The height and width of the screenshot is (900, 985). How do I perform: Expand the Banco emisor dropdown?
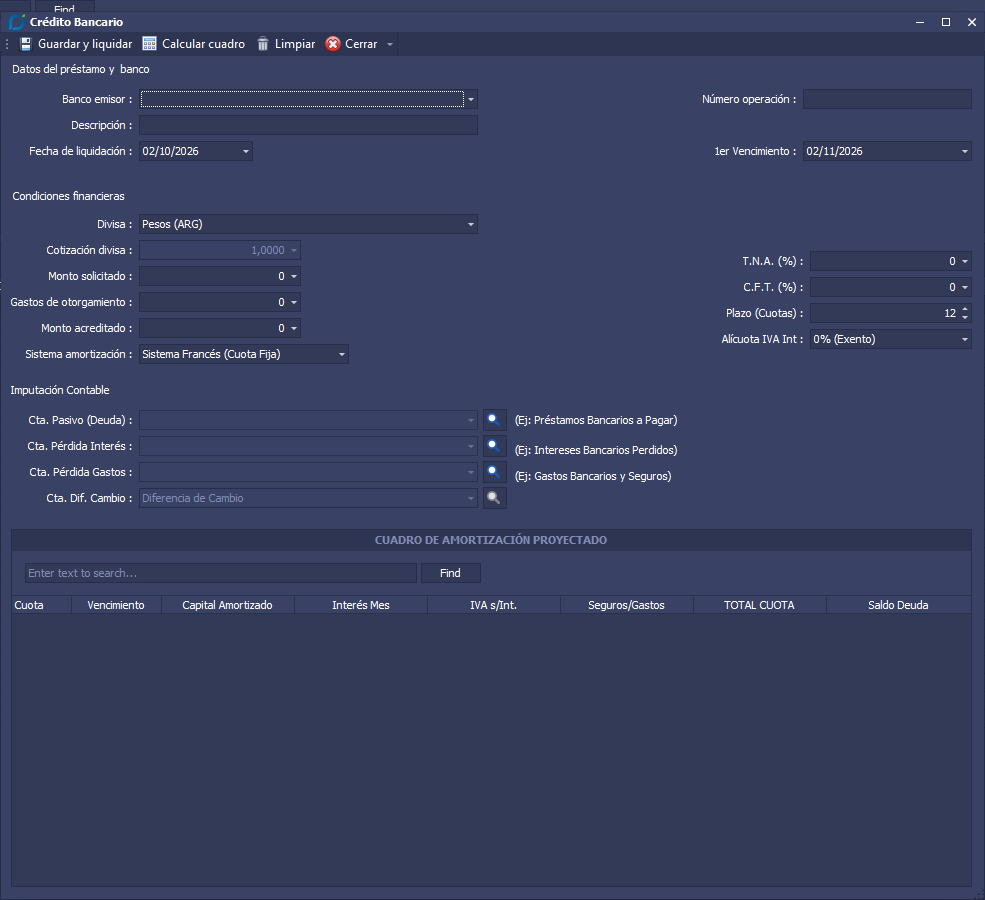pyautogui.click(x=471, y=99)
